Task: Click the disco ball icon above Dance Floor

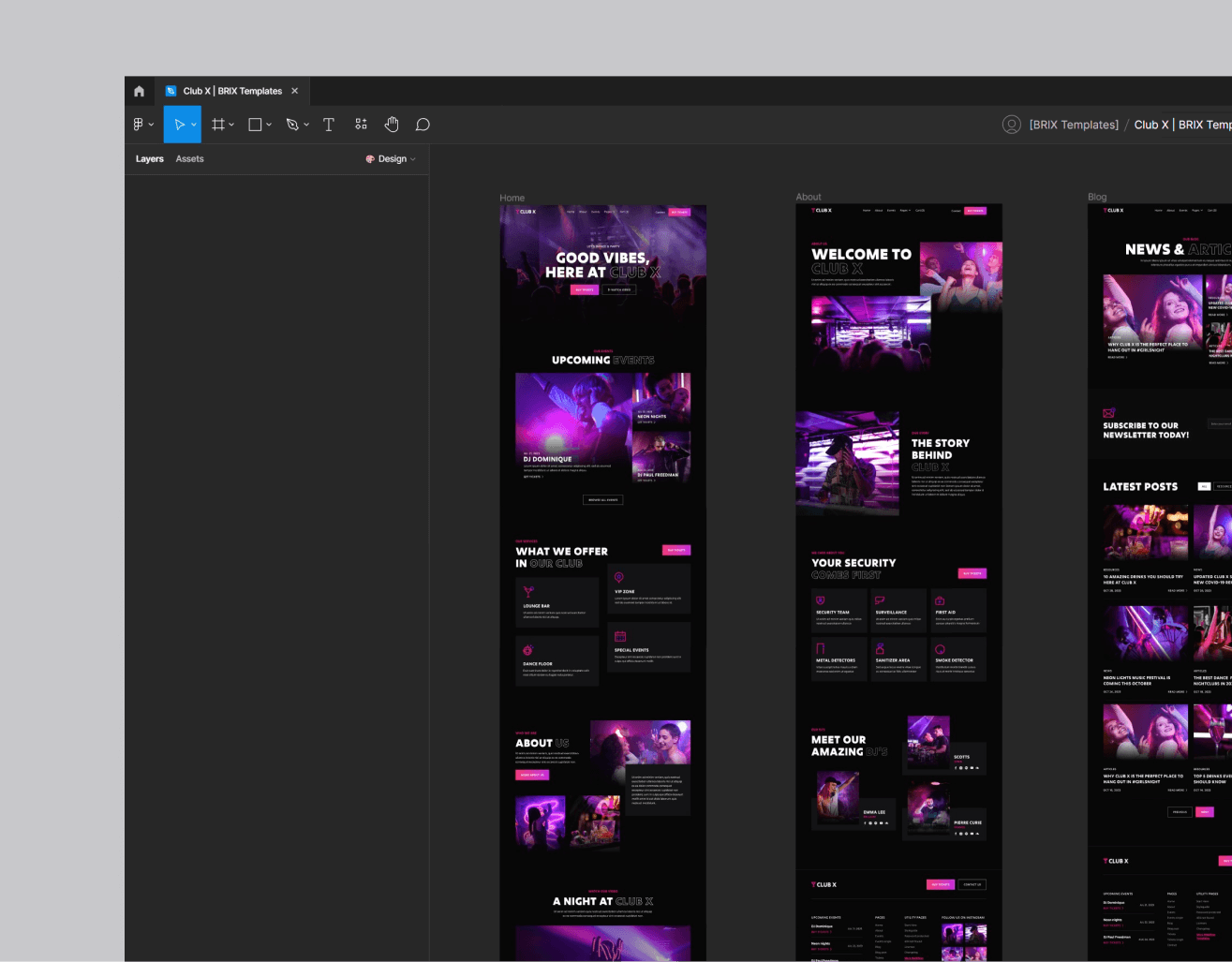Action: (527, 650)
